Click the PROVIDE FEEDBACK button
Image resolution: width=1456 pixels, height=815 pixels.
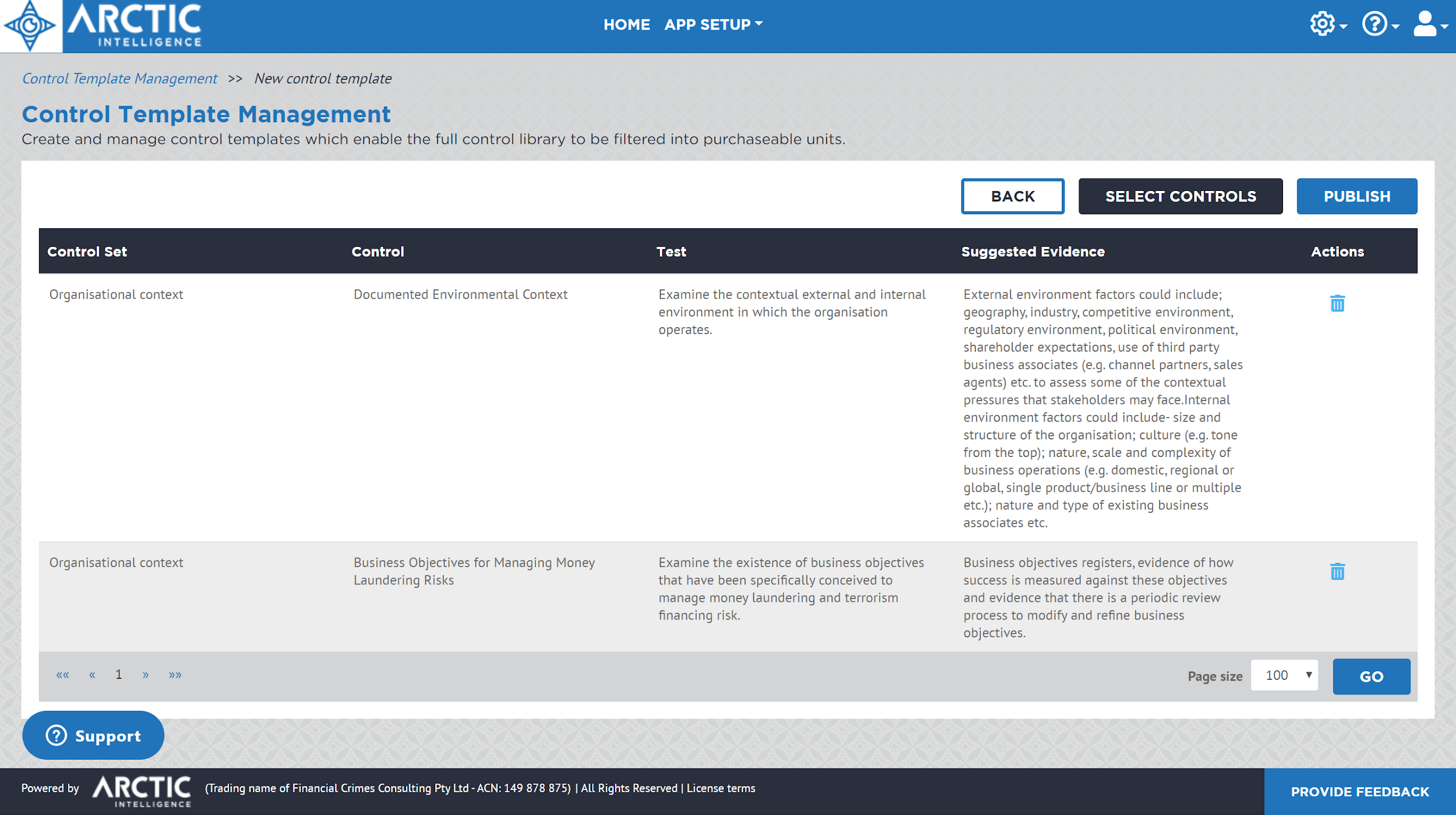click(1360, 792)
